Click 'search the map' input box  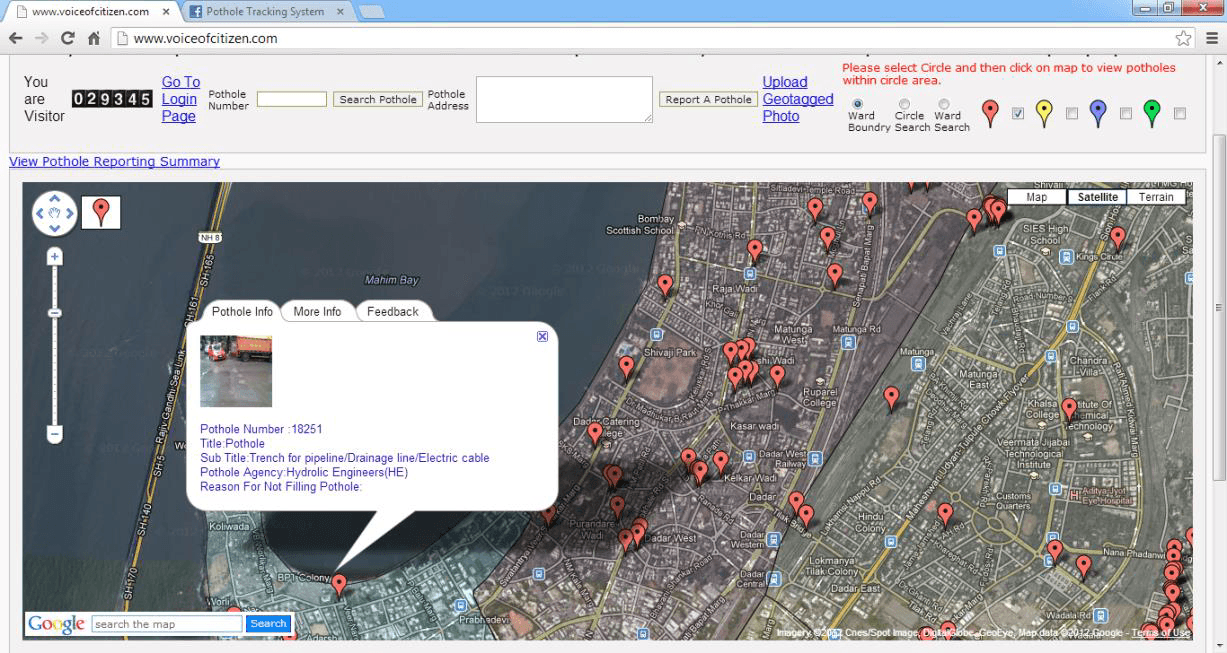coord(167,624)
